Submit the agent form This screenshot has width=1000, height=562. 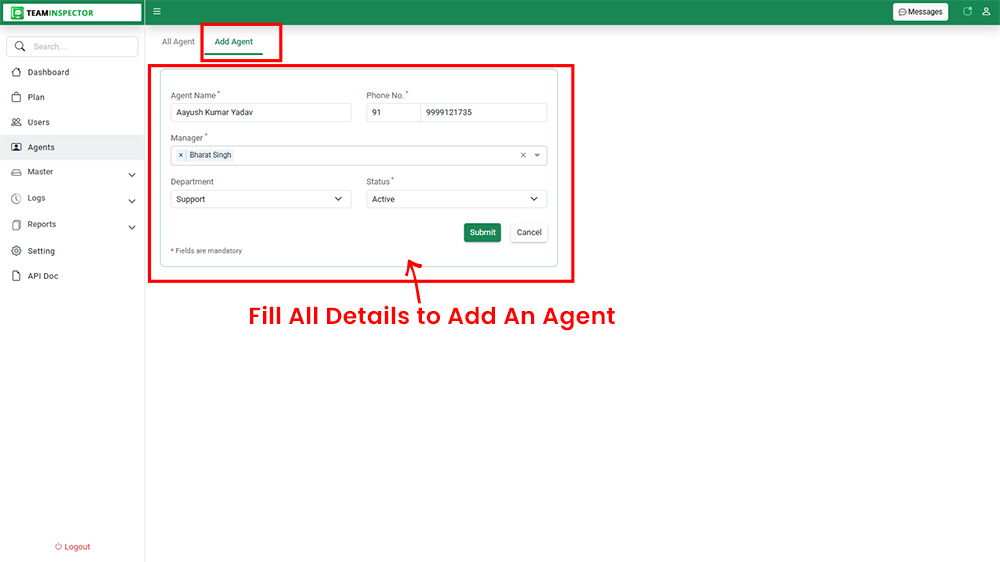point(482,232)
